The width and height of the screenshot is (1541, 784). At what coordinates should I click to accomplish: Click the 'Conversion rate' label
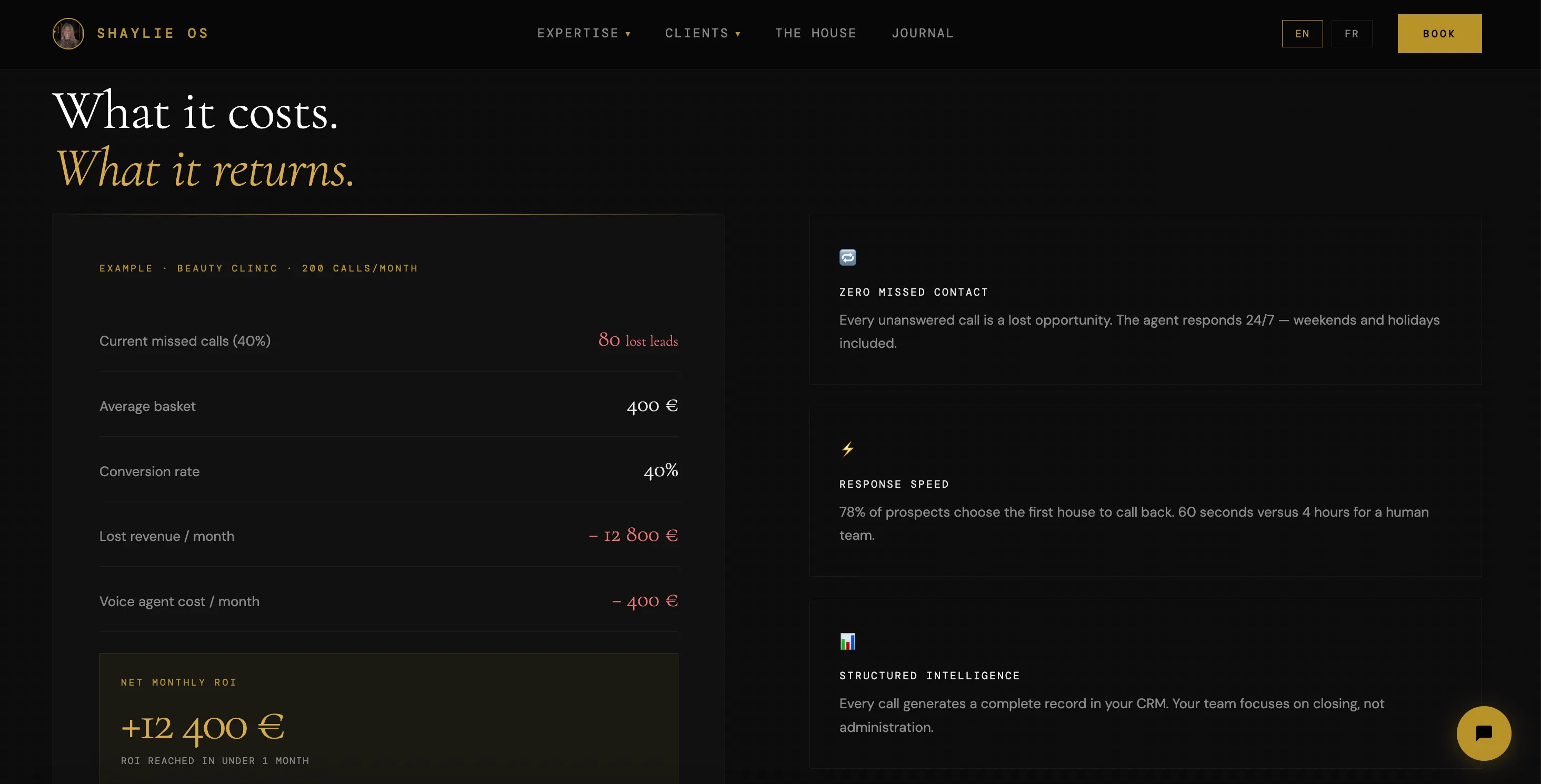[149, 471]
